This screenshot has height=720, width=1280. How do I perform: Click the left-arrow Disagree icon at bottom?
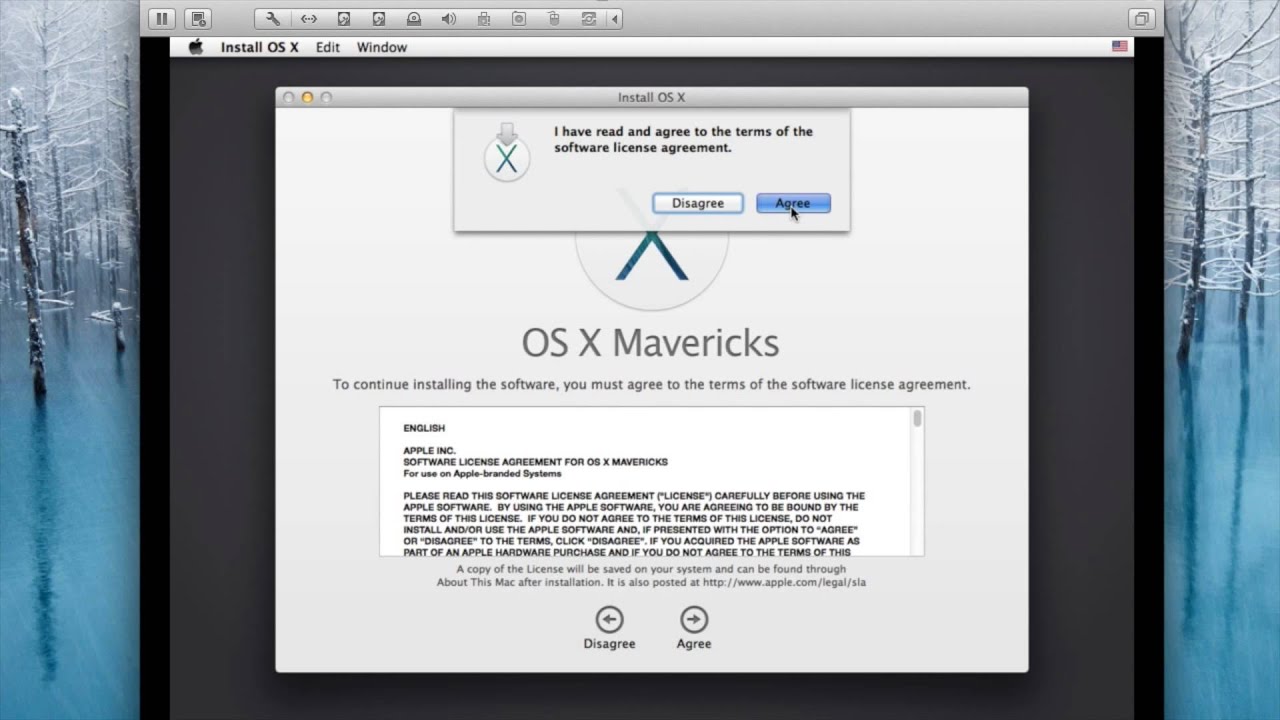(609, 619)
